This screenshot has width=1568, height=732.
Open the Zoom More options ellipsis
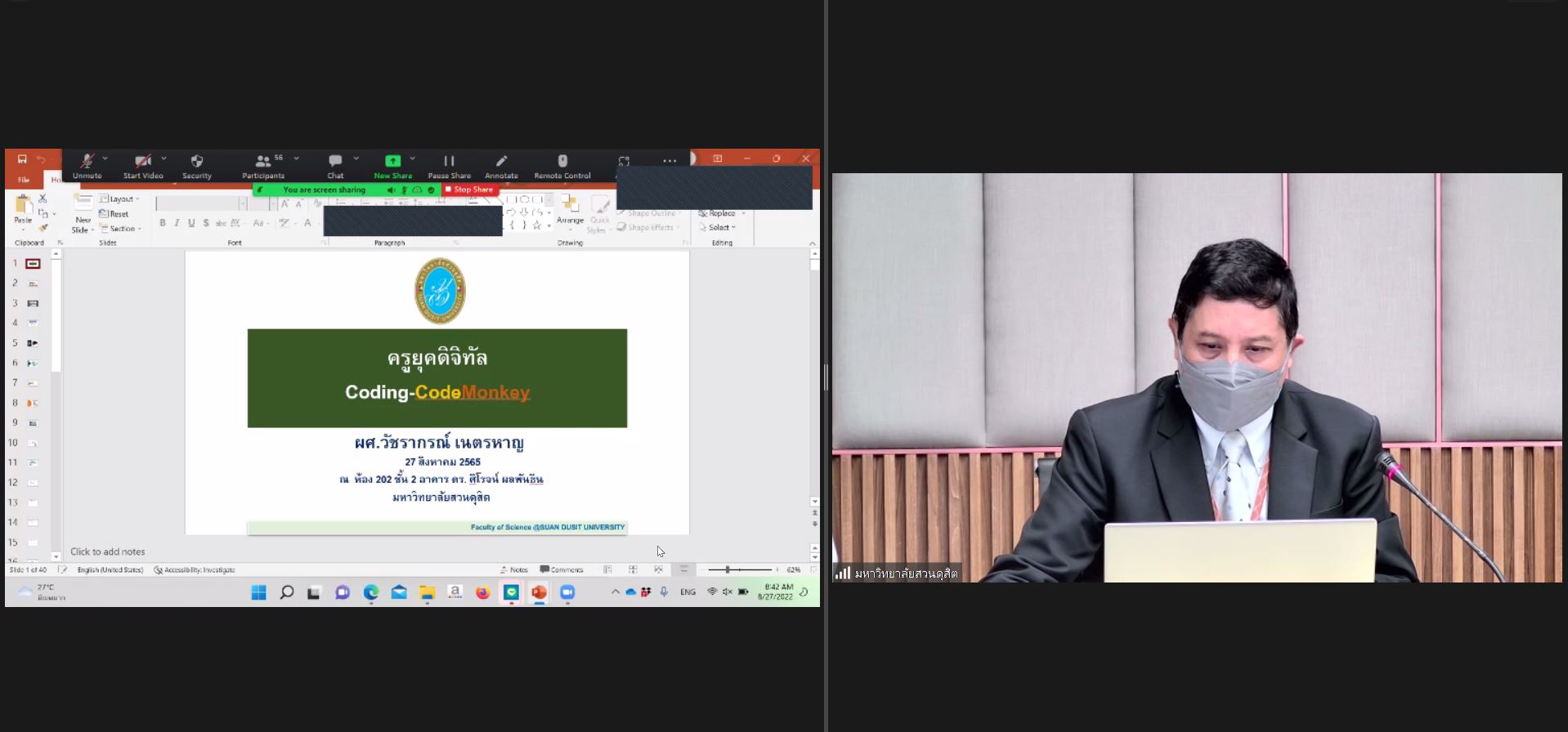tap(670, 161)
